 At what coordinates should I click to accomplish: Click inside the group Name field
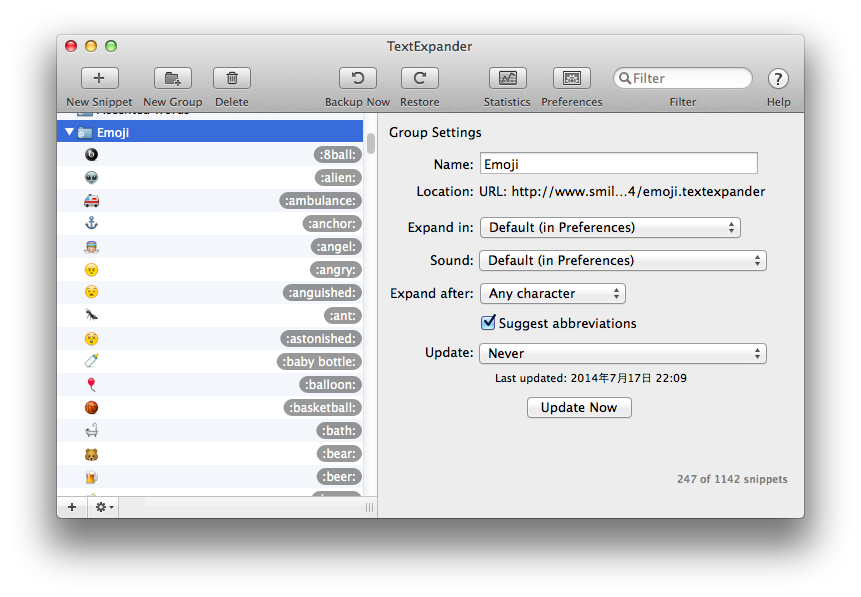pos(618,163)
